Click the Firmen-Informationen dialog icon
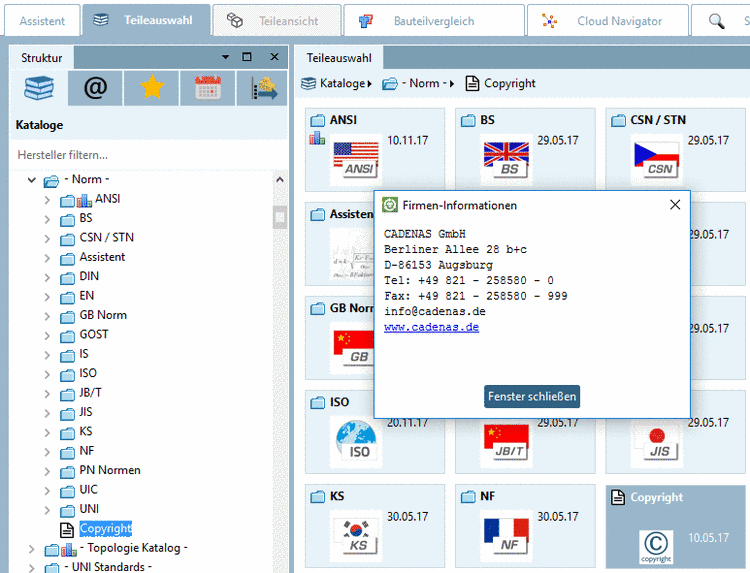Image resolution: width=750 pixels, height=573 pixels. coord(390,205)
